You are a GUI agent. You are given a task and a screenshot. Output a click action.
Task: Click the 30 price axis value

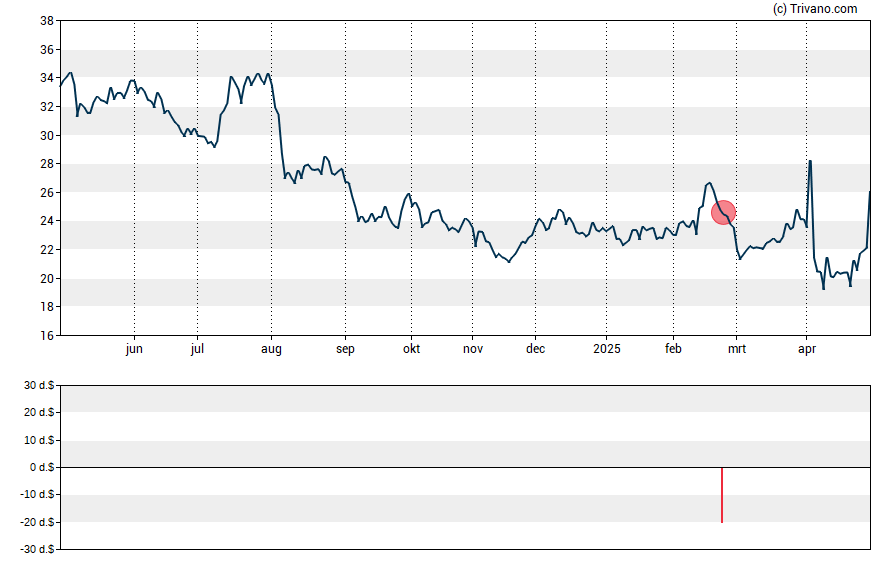(47, 135)
